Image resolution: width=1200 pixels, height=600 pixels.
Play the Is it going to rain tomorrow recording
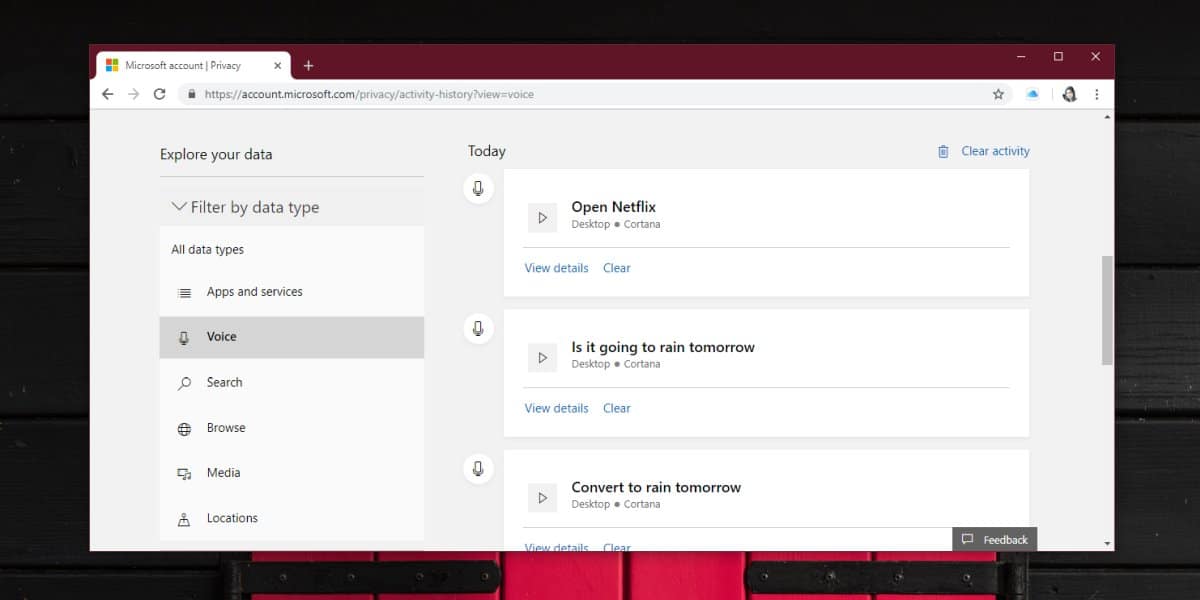(542, 357)
